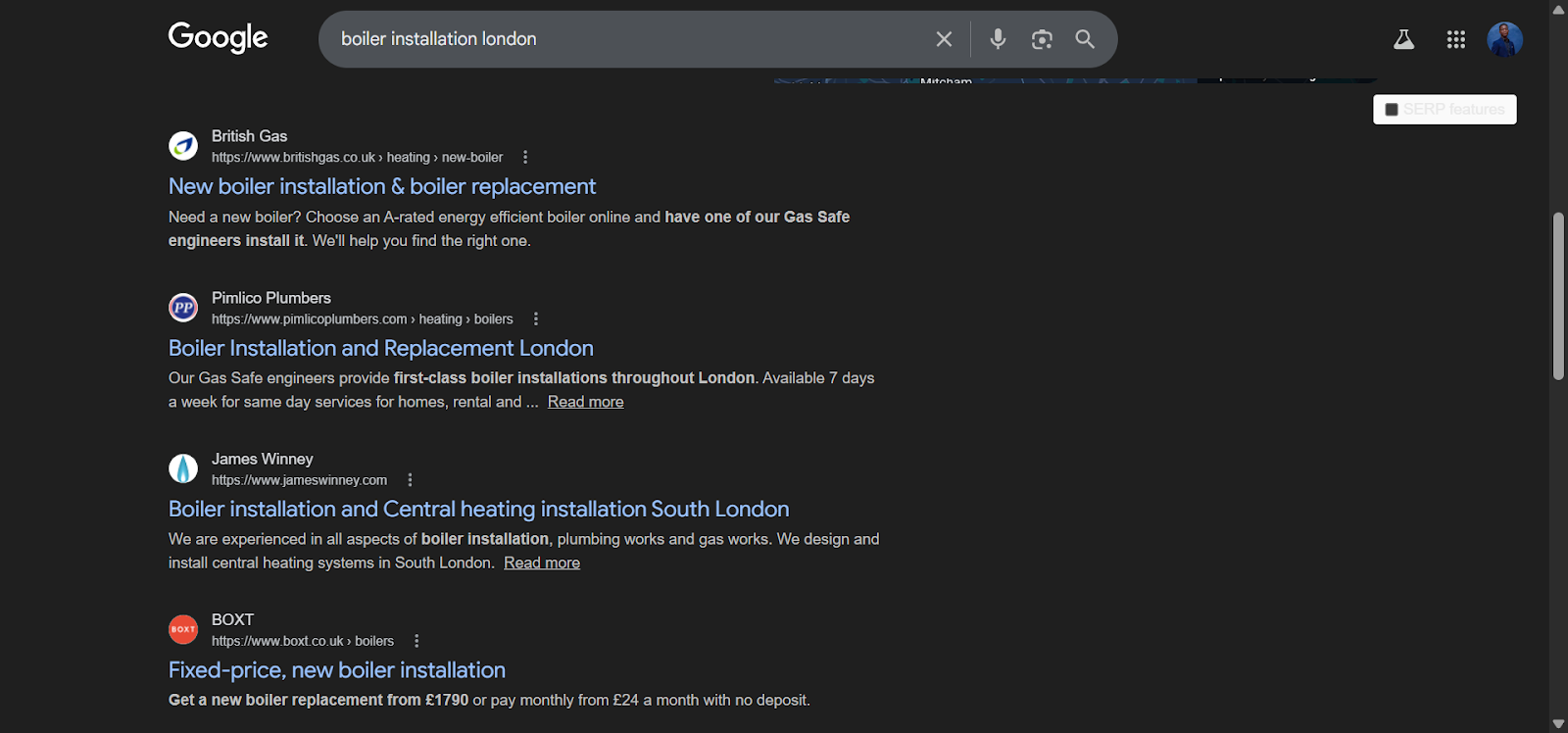Screen dimensions: 1568x733
Task: Click Read more on Pimlico Plumbers snippet
Action: 585,402
